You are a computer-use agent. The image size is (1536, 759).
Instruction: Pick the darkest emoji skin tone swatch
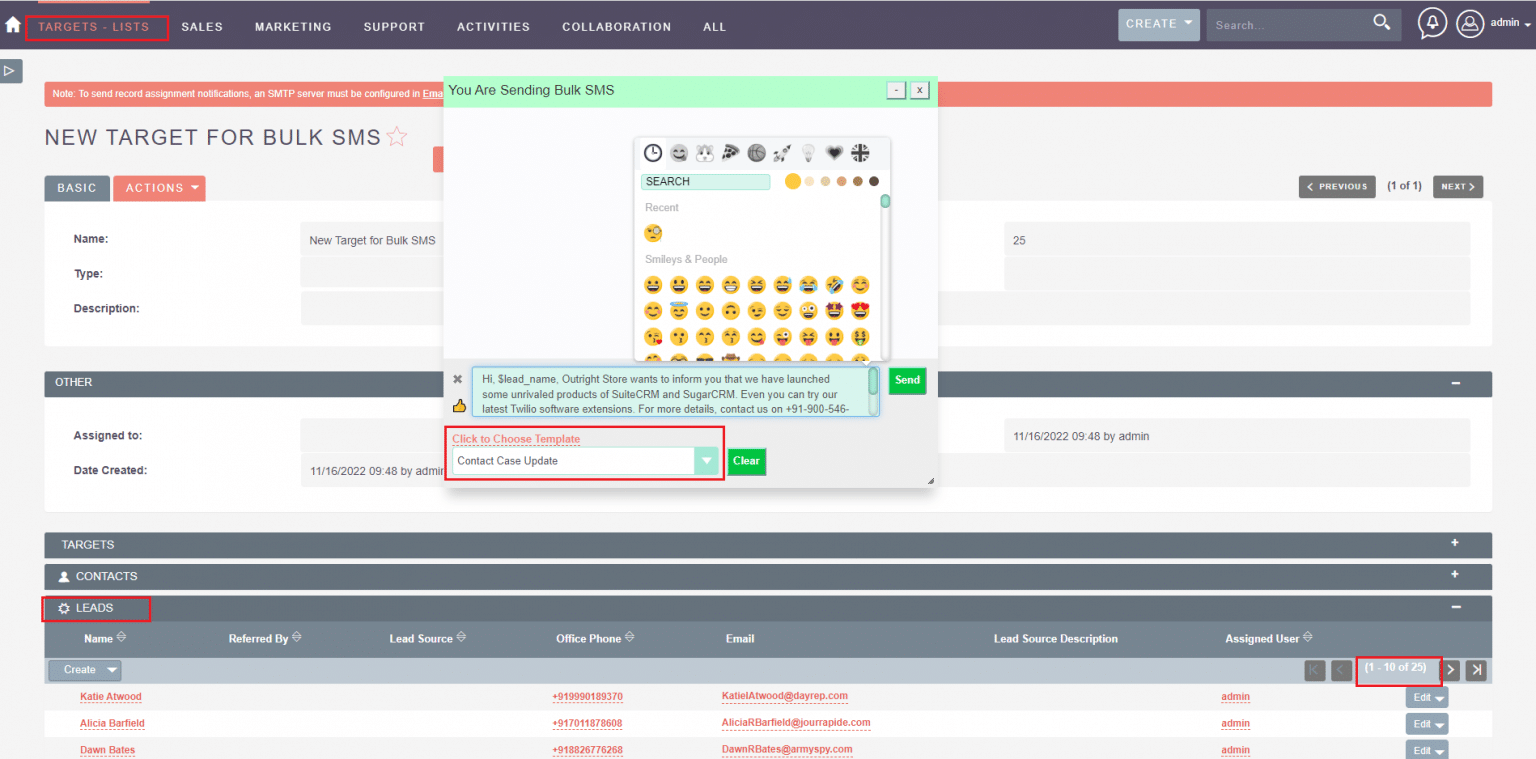point(874,181)
